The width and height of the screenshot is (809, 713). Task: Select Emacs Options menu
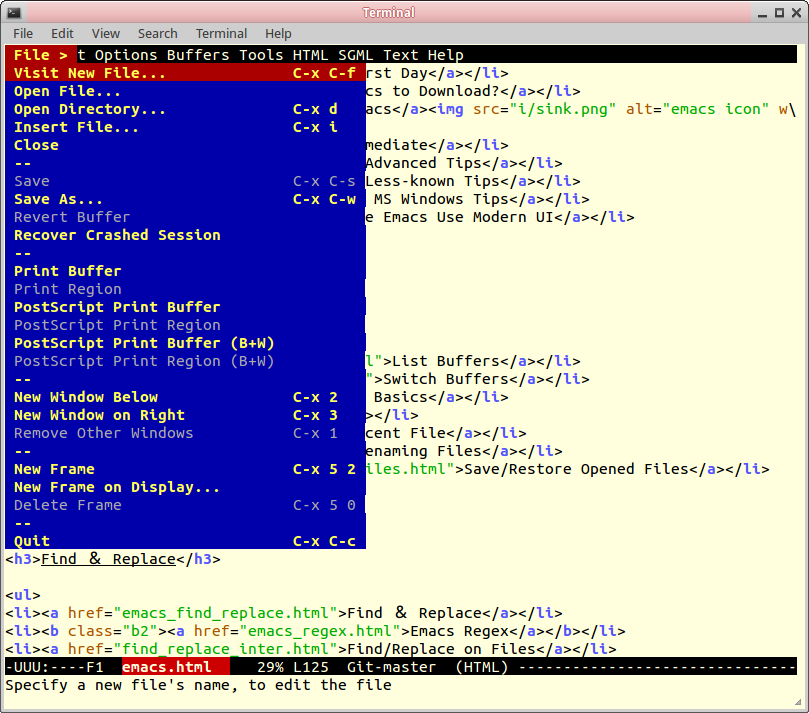pyautogui.click(x=126, y=55)
